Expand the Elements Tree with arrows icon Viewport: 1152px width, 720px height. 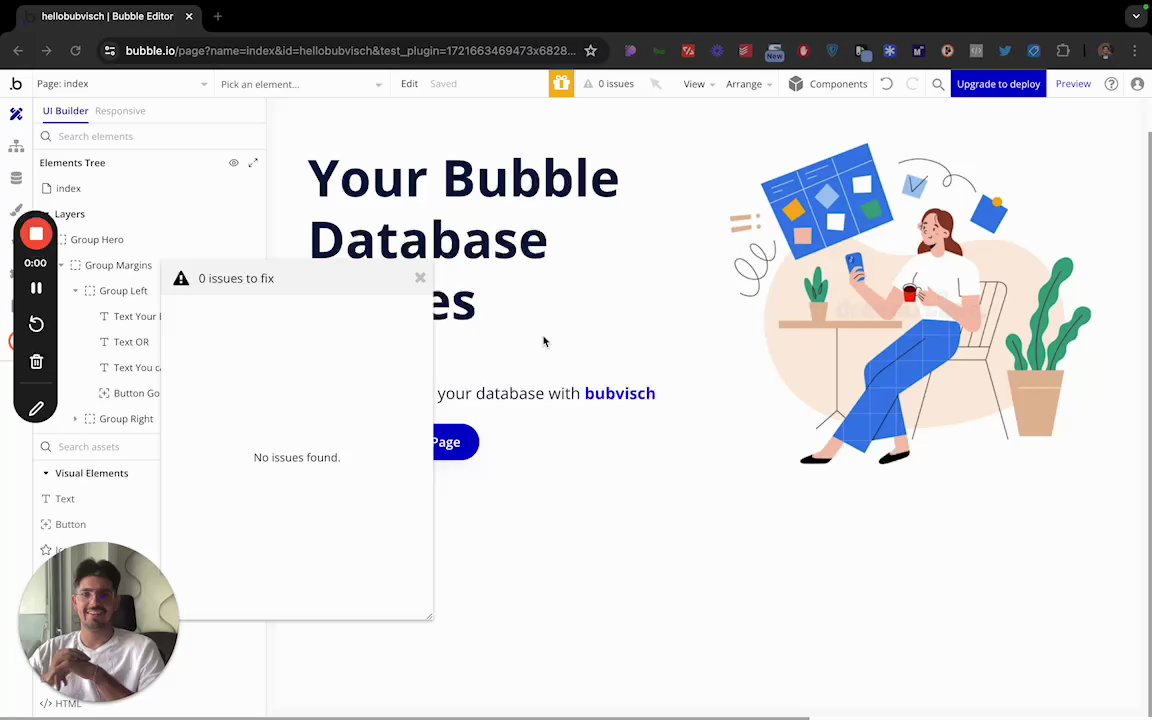pos(253,162)
